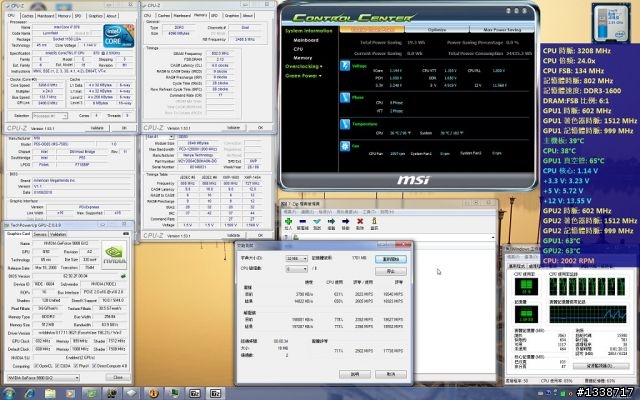Switch to Validation tab in GPU-Z
640x400 pixels.
pyautogui.click(x=58, y=234)
